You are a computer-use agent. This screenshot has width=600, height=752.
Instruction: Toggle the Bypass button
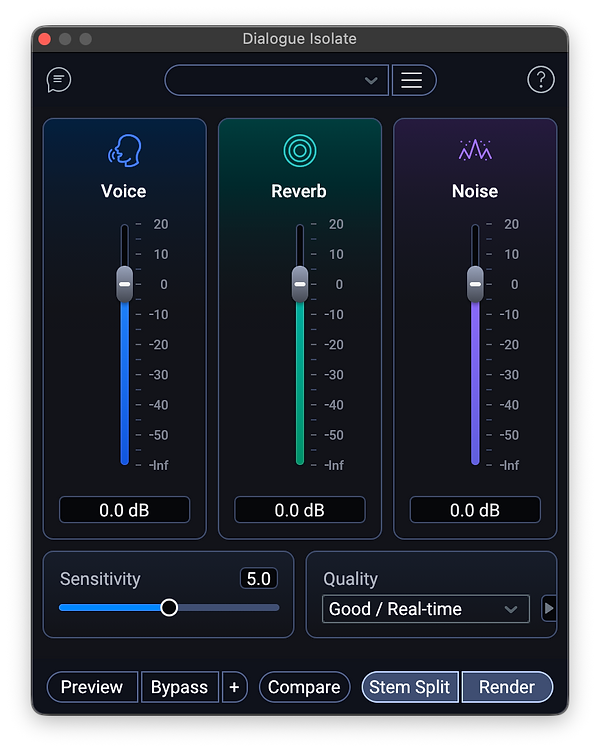(x=179, y=687)
